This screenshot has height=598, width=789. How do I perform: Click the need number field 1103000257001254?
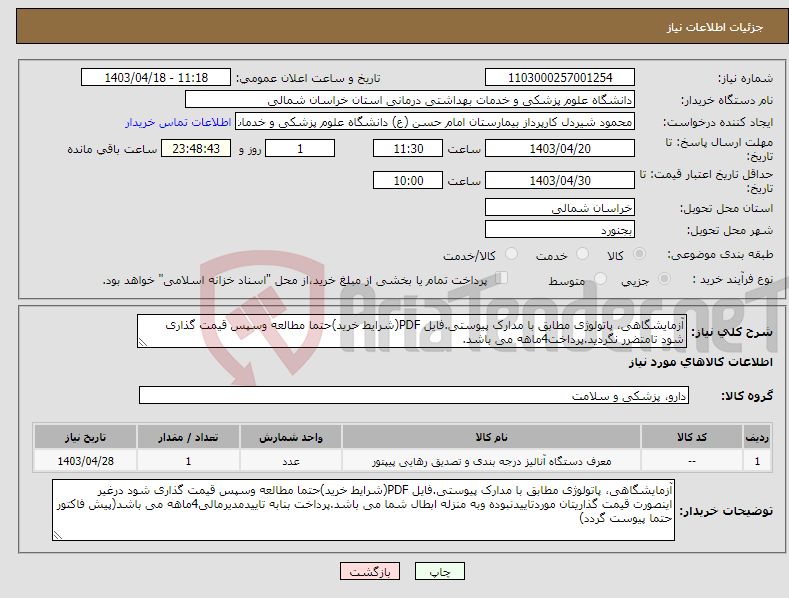[x=560, y=78]
